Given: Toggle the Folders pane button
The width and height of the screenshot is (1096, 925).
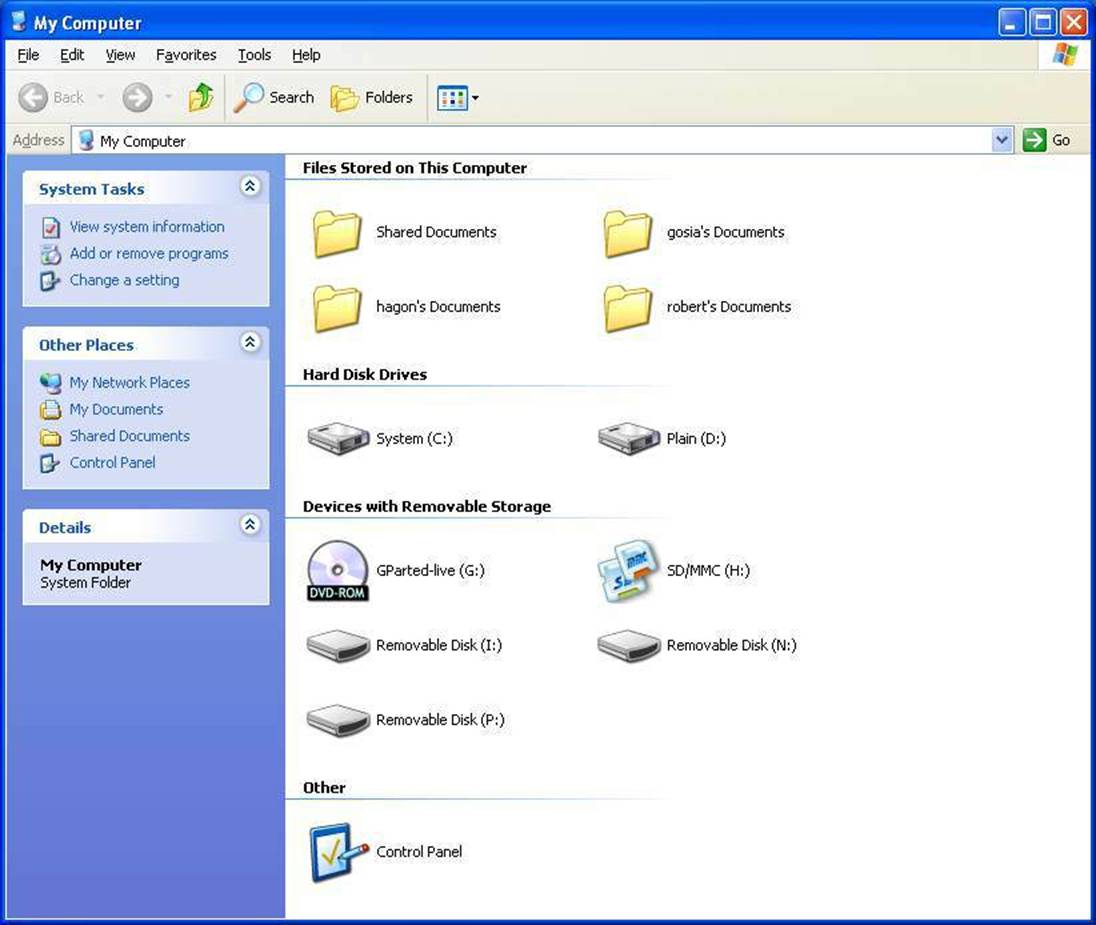Looking at the screenshot, I should (x=372, y=97).
